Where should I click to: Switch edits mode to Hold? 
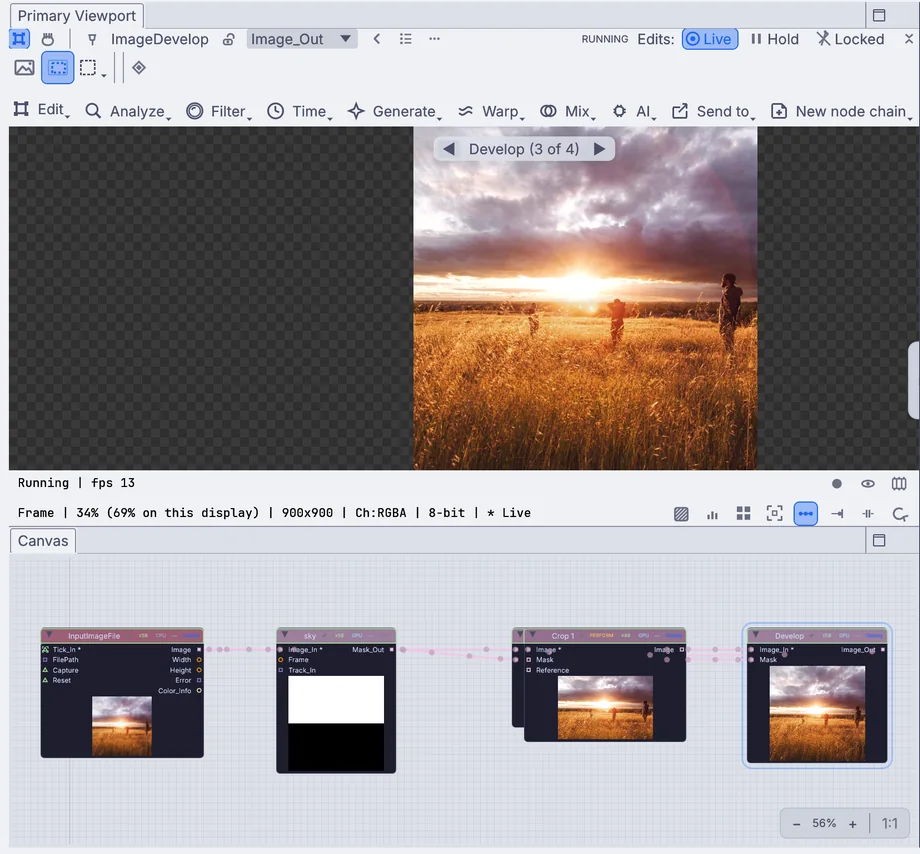pos(774,39)
